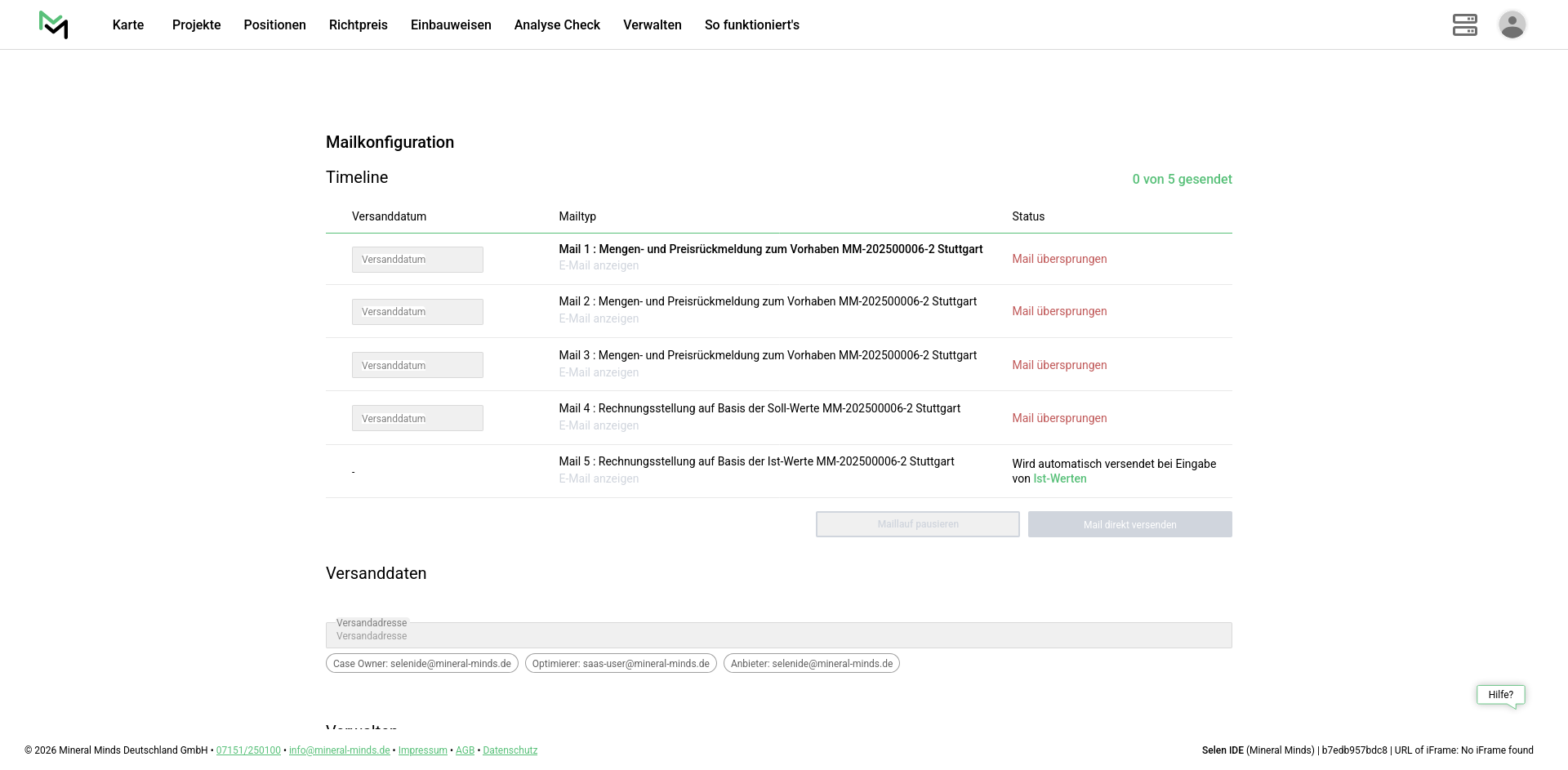Image resolution: width=1568 pixels, height=770 pixels.
Task: Click the Versanddatum field for Mail 4
Action: [417, 419]
